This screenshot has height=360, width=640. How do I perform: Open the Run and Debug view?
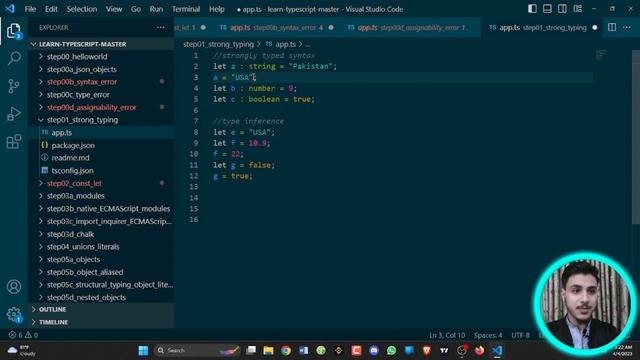coord(13,114)
